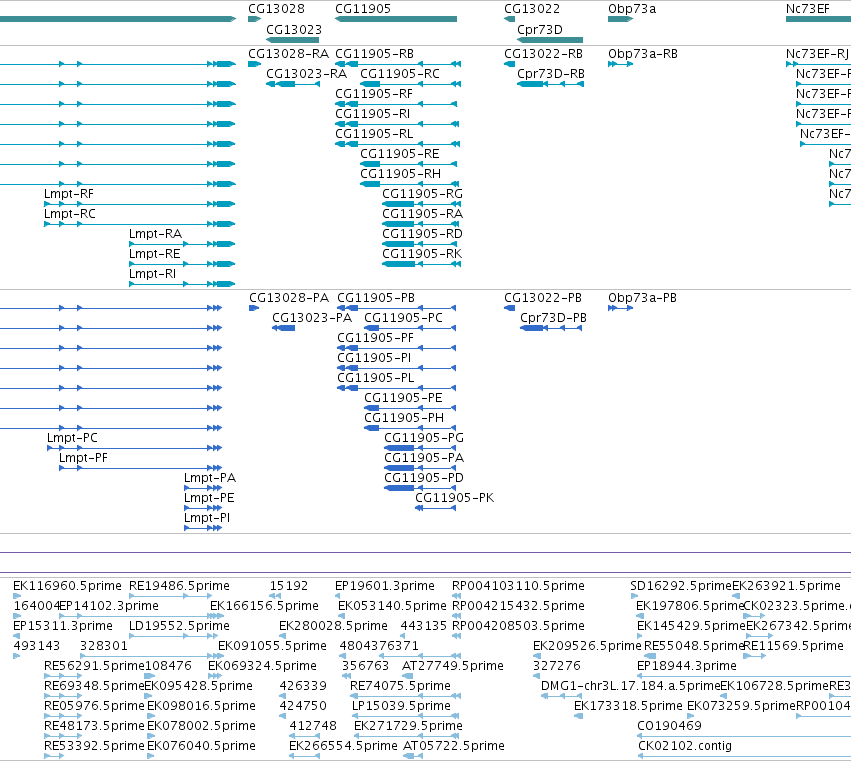Click EST LP15039.5prime
This screenshot has height=761, width=851.
pyautogui.click(x=401, y=707)
